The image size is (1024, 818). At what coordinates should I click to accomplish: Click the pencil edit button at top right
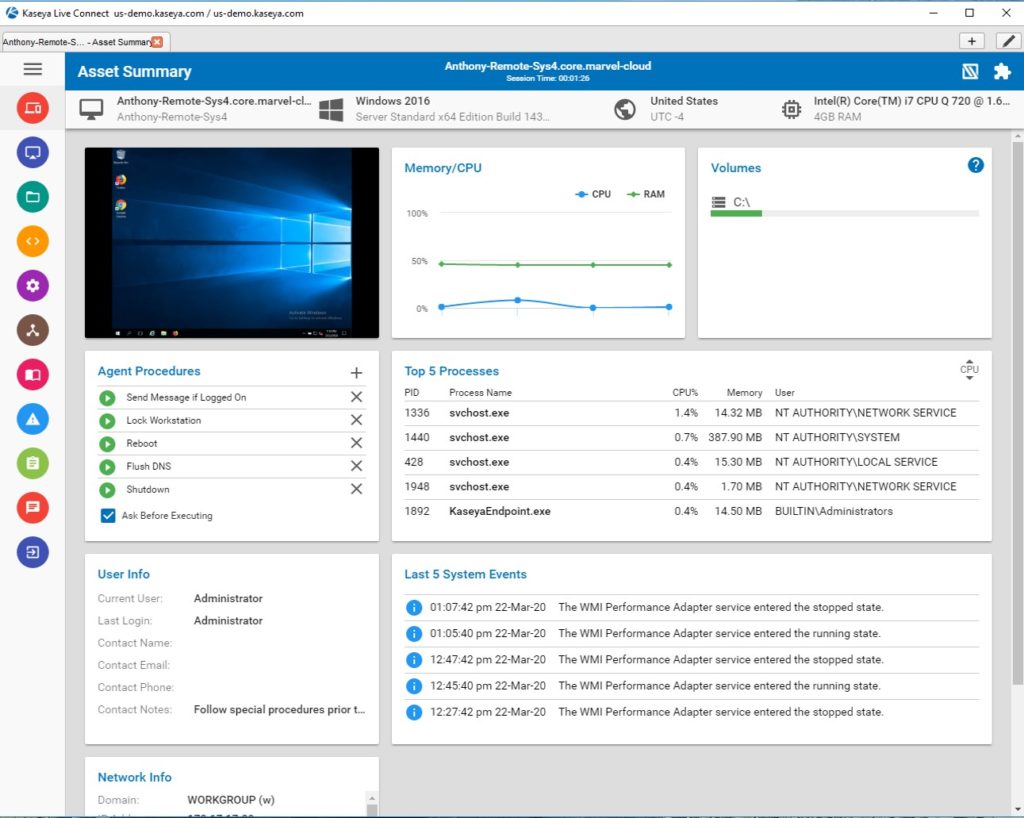(1009, 41)
